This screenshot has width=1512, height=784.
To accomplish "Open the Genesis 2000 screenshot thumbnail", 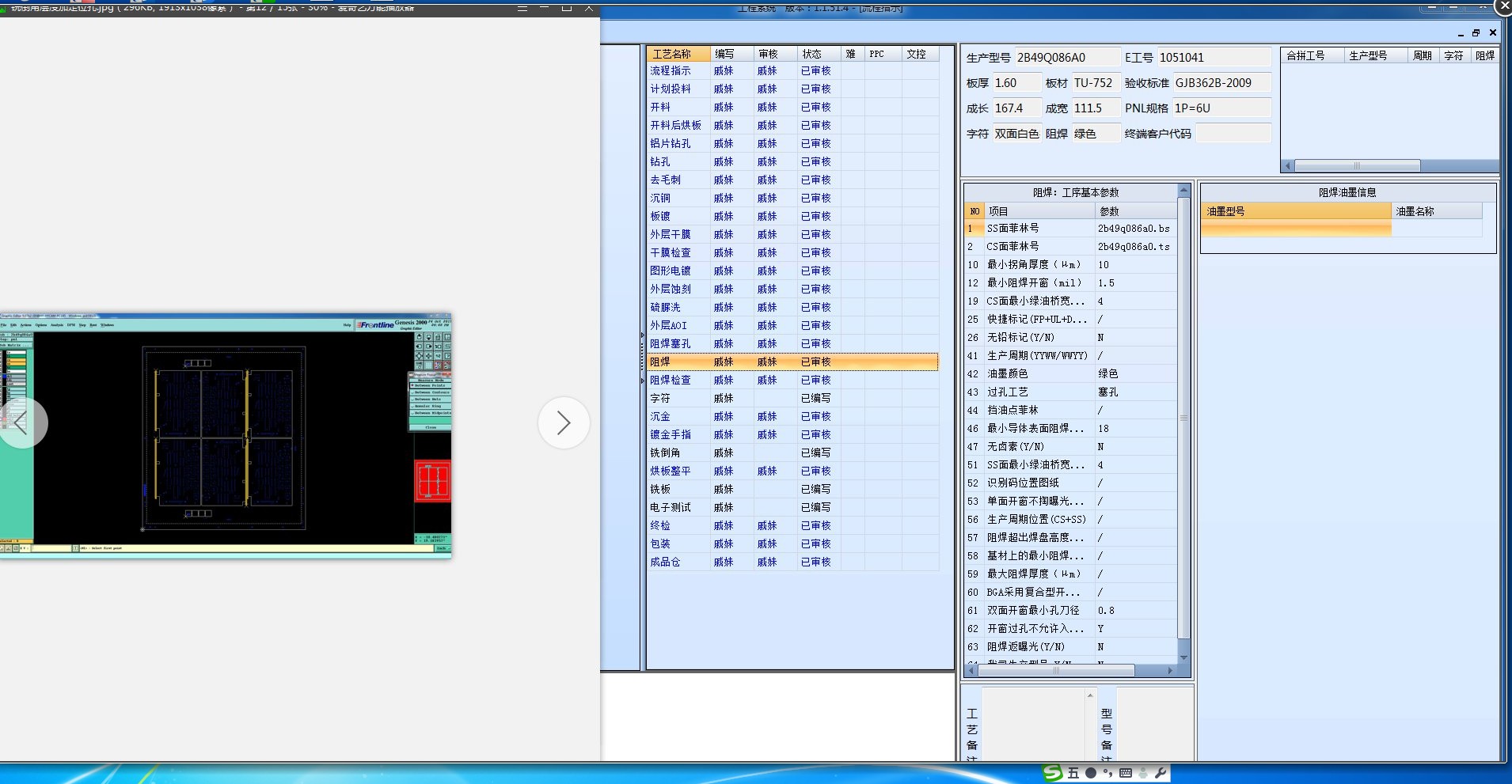I will coord(226,436).
